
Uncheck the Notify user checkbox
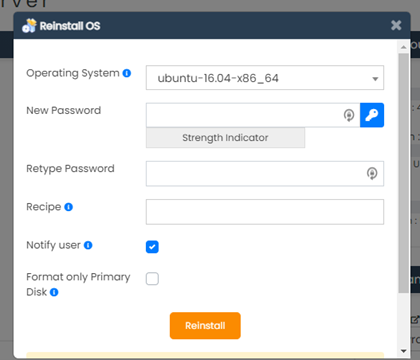pos(152,247)
